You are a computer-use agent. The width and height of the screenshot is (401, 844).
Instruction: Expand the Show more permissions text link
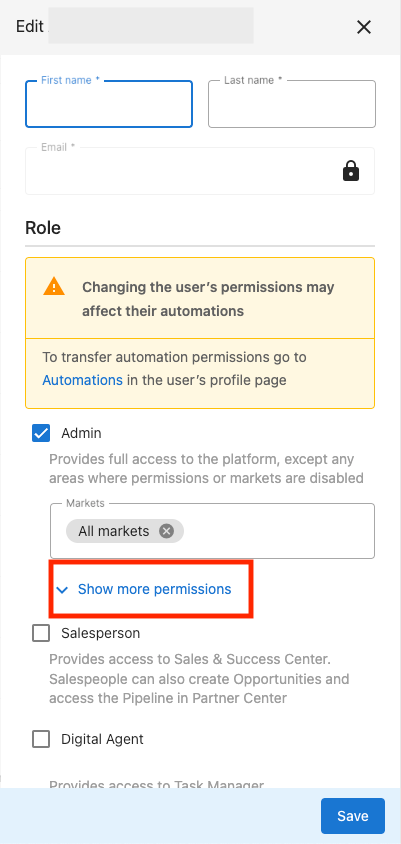click(x=154, y=589)
